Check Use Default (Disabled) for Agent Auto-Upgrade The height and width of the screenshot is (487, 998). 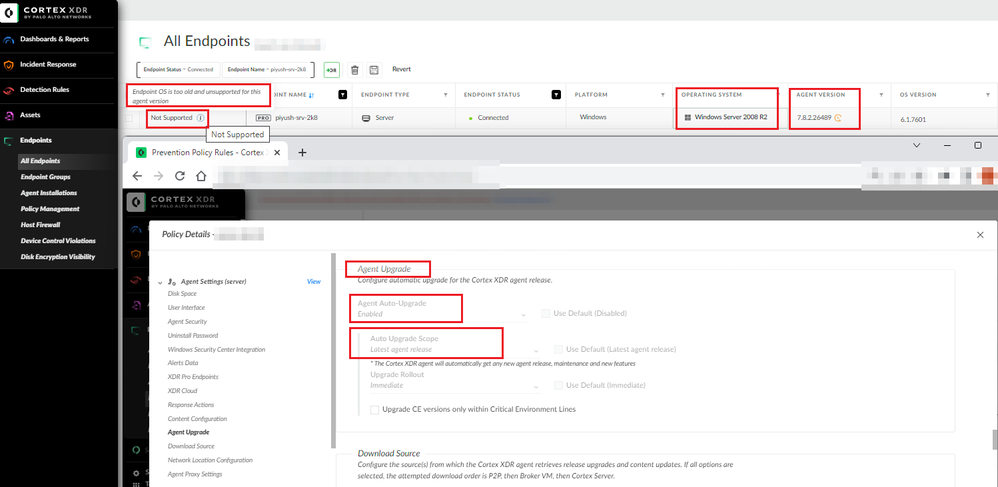tap(545, 313)
